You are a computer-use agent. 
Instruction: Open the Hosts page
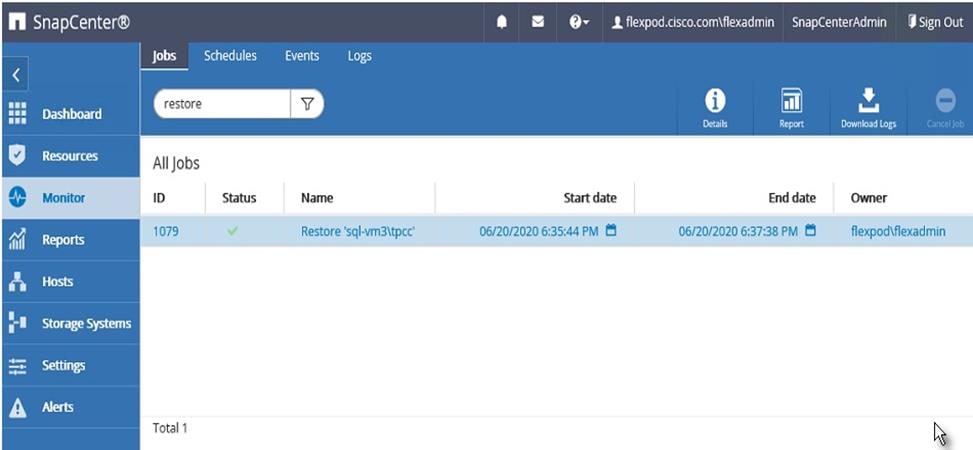(x=71, y=281)
